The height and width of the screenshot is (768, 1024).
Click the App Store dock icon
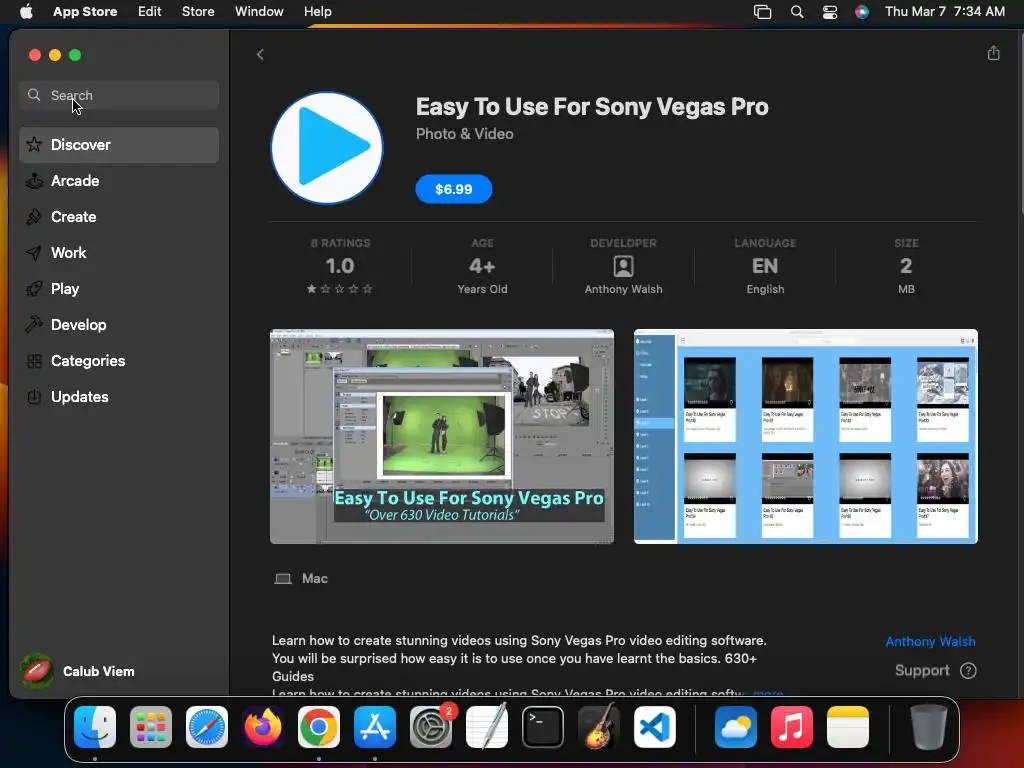click(375, 727)
